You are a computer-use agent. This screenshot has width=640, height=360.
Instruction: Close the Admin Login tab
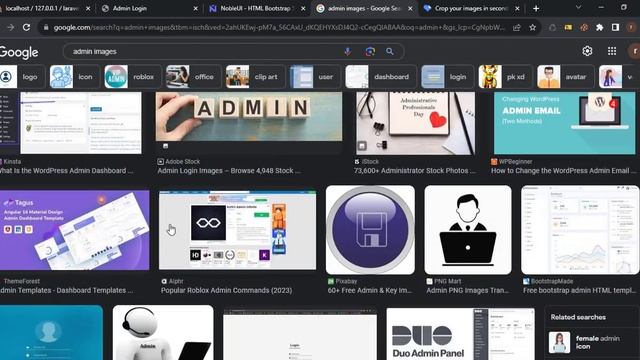[x=196, y=8]
